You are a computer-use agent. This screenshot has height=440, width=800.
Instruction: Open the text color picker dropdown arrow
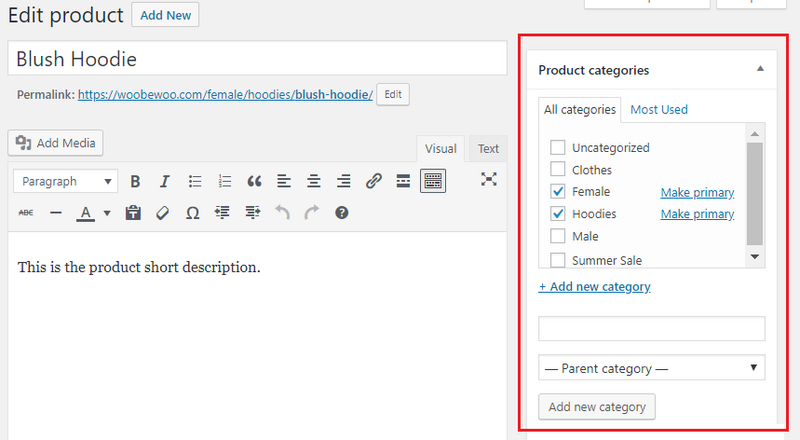click(107, 213)
